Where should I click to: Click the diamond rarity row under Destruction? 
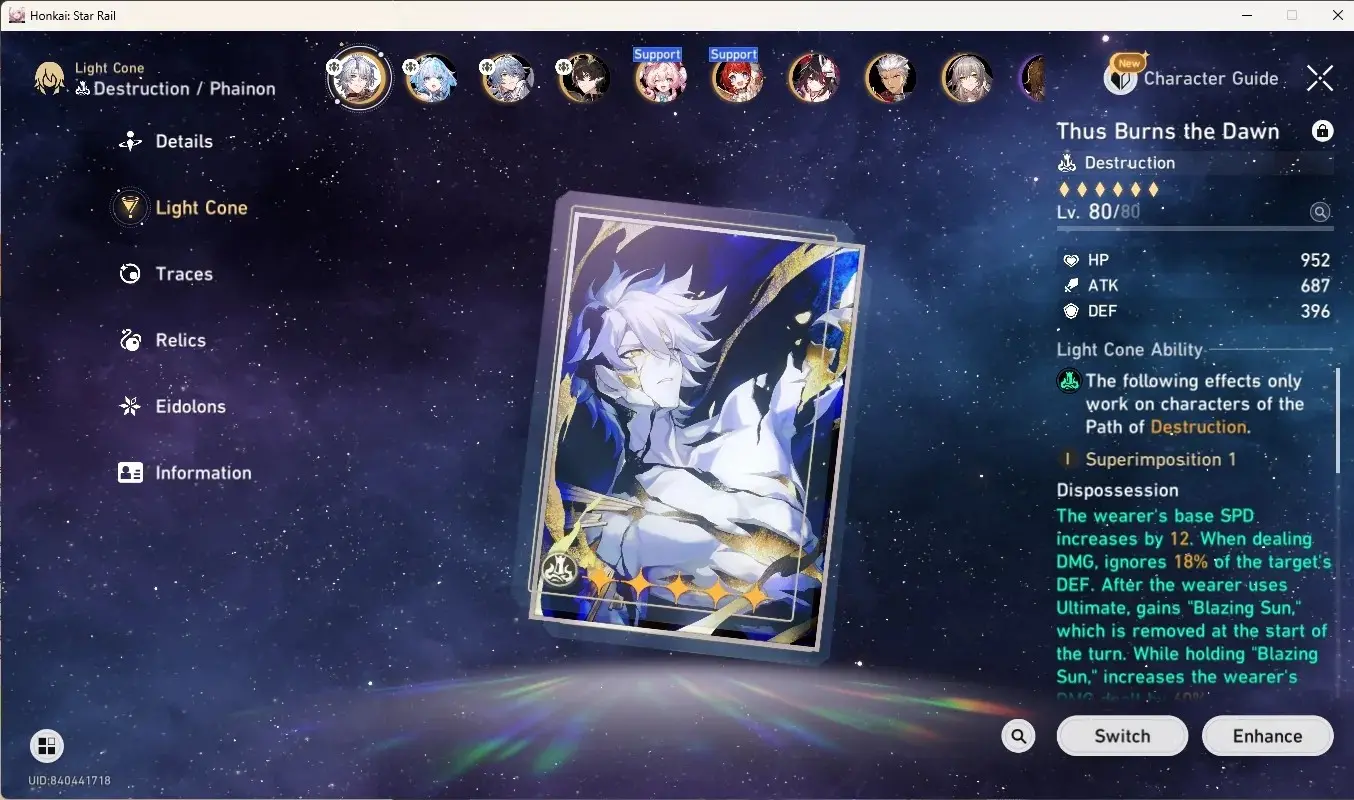(x=1109, y=189)
